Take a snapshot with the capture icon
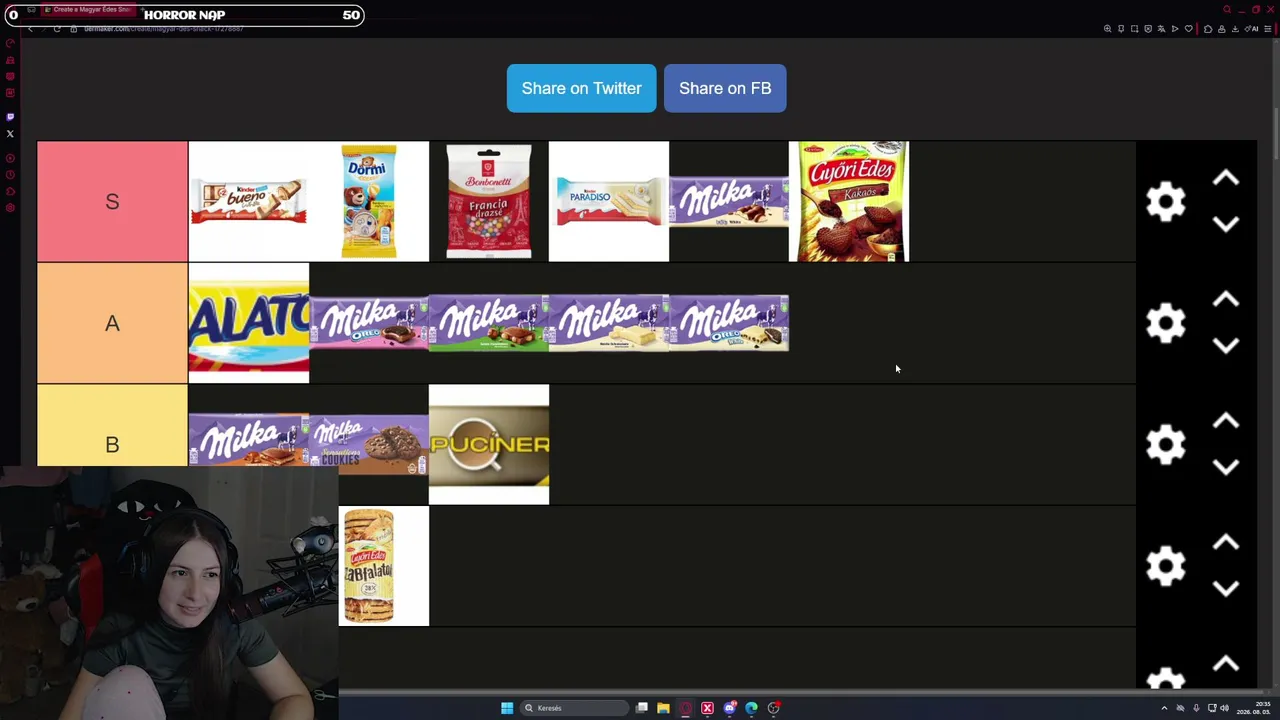Image resolution: width=1280 pixels, height=720 pixels. (1134, 29)
